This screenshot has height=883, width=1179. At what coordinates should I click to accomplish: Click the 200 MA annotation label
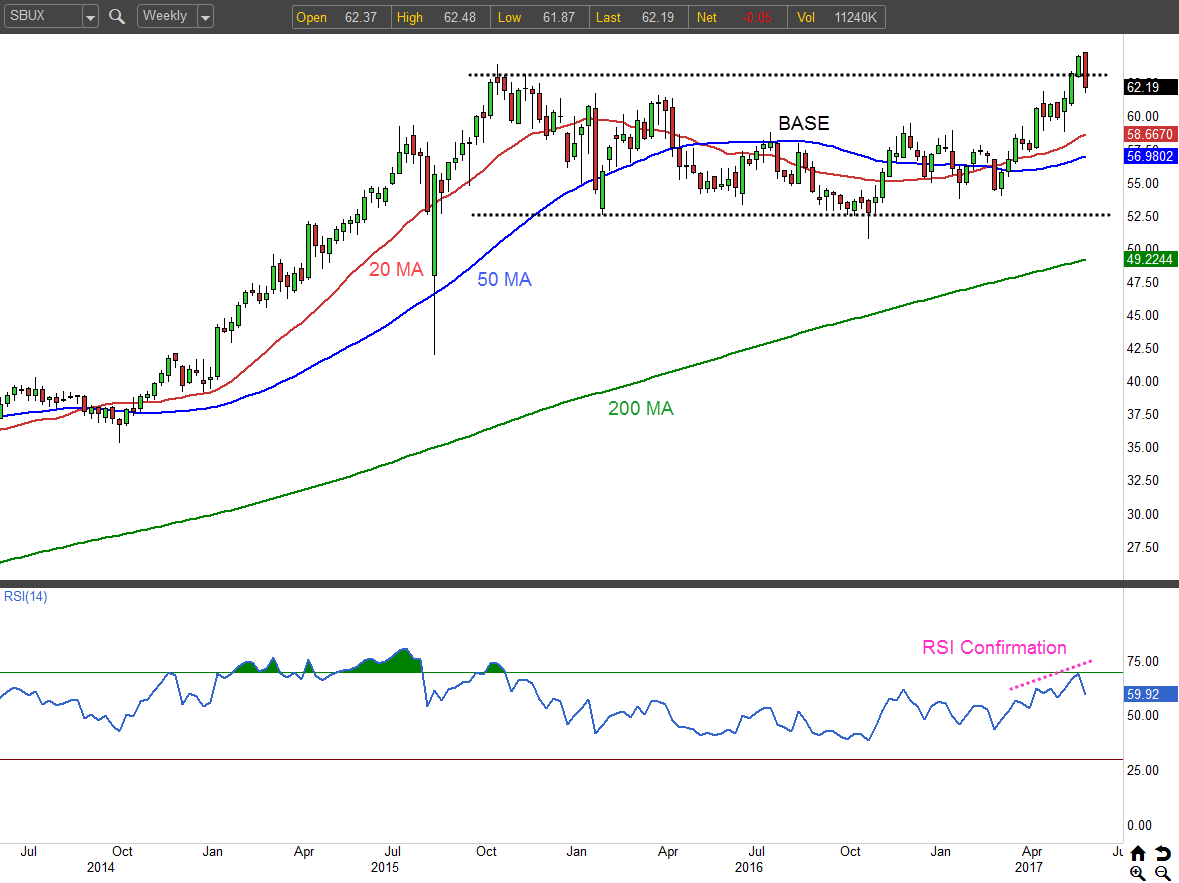[x=641, y=408]
